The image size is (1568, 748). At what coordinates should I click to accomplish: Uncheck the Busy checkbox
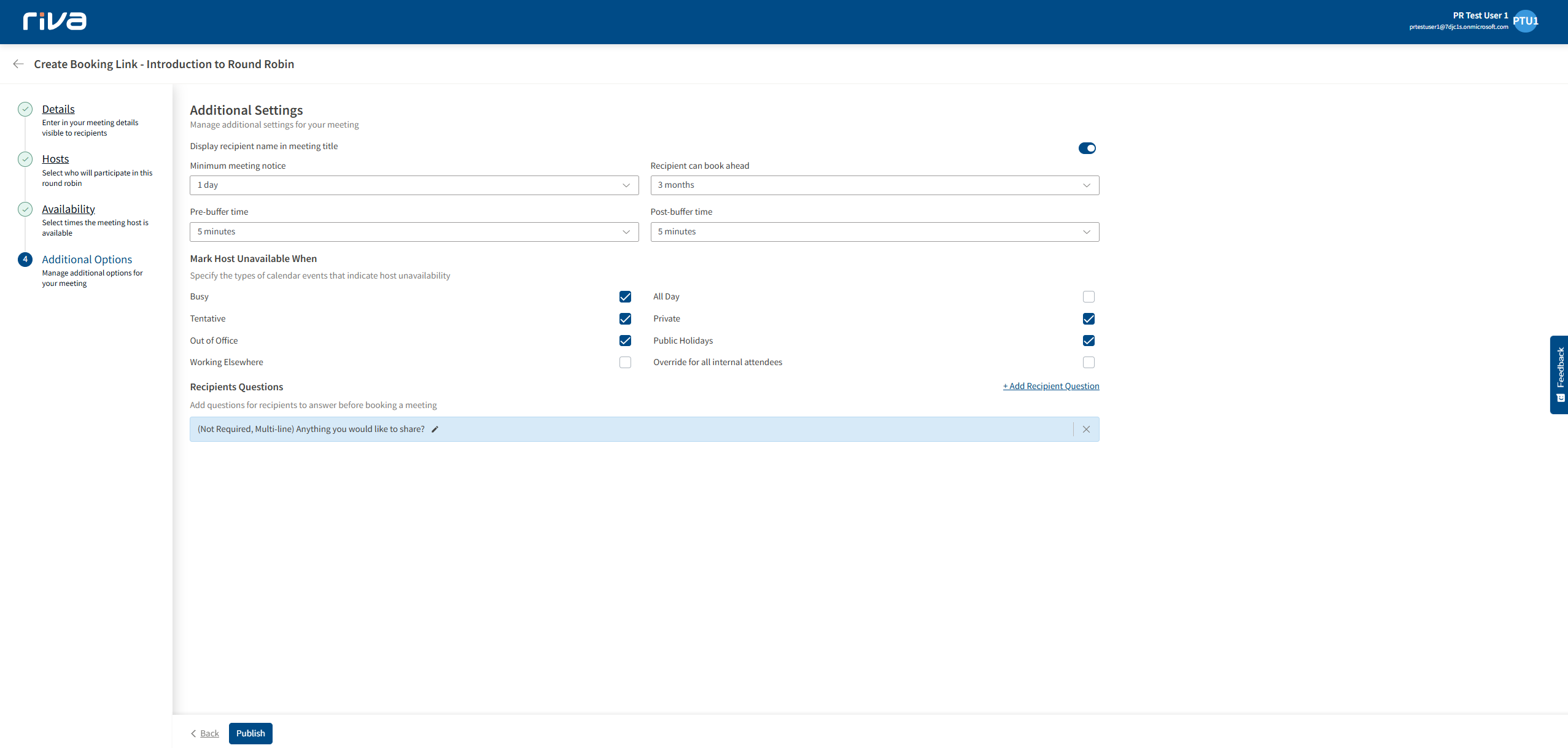(625, 297)
